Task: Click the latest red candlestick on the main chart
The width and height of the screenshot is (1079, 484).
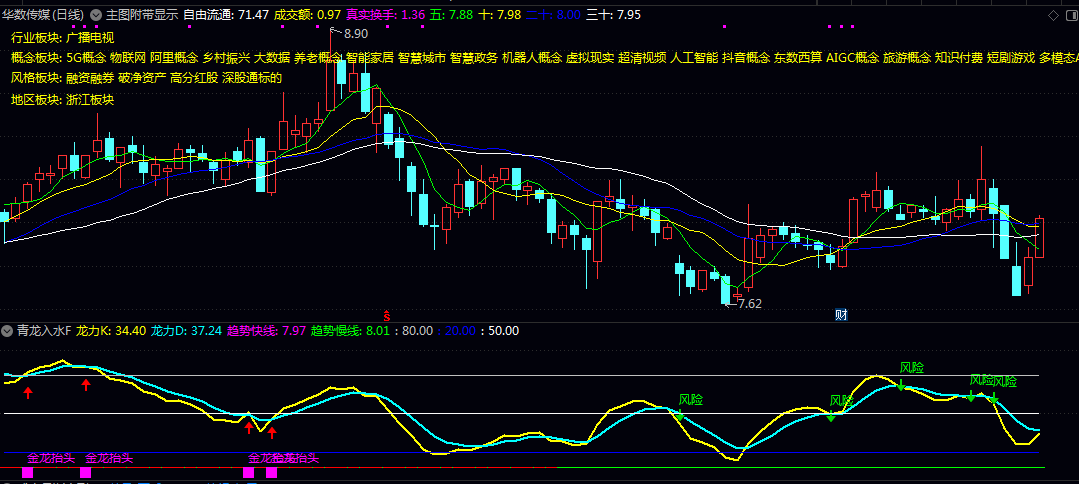Action: tap(1040, 238)
